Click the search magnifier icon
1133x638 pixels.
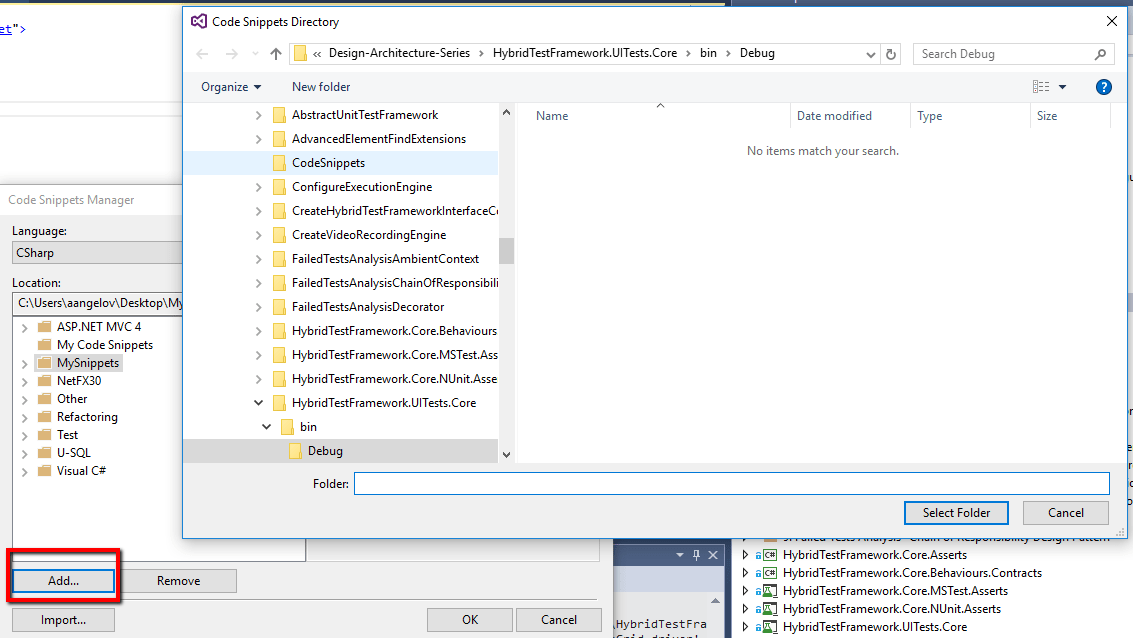tap(1100, 54)
